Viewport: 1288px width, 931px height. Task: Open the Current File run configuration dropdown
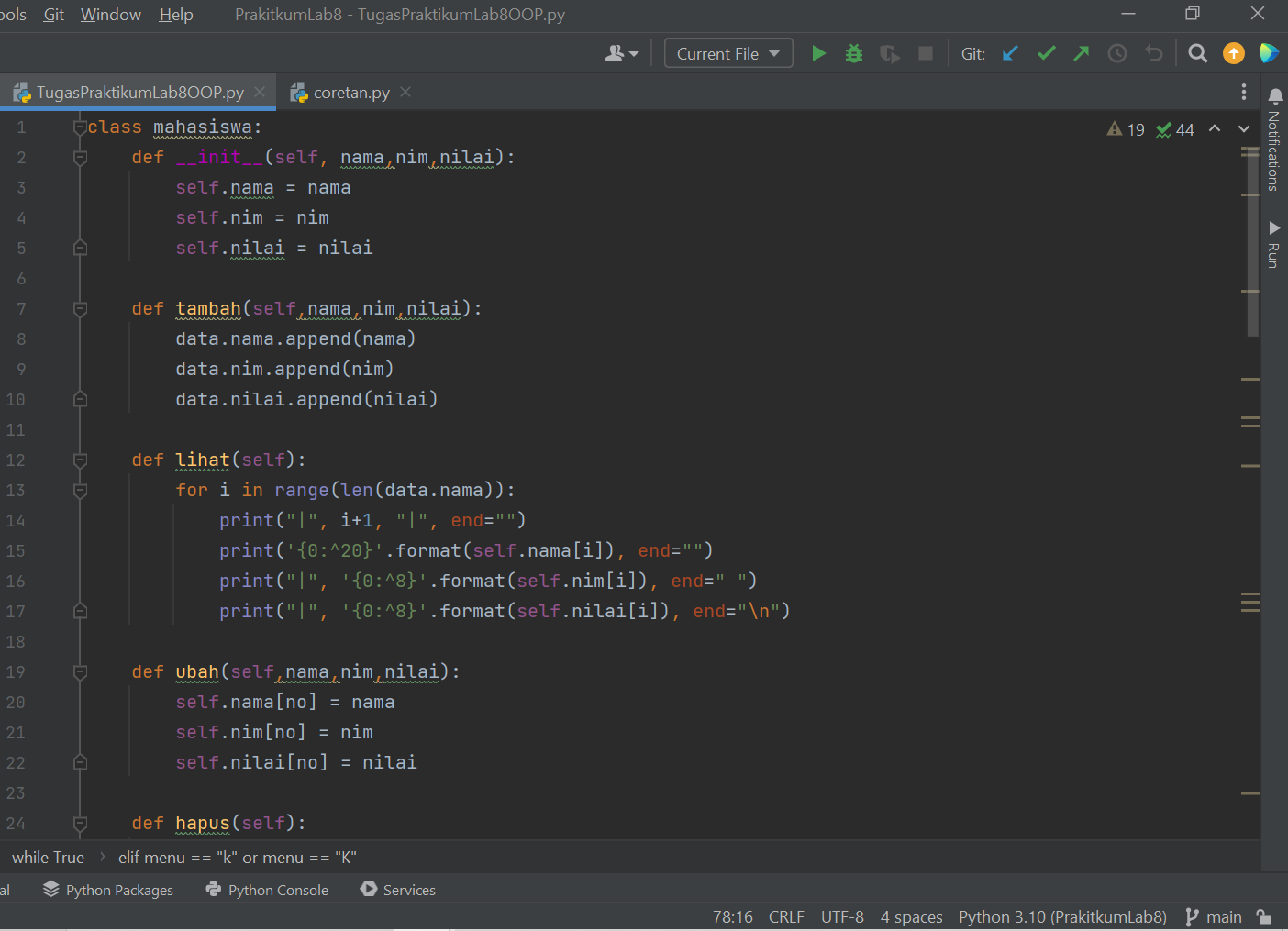(x=728, y=53)
